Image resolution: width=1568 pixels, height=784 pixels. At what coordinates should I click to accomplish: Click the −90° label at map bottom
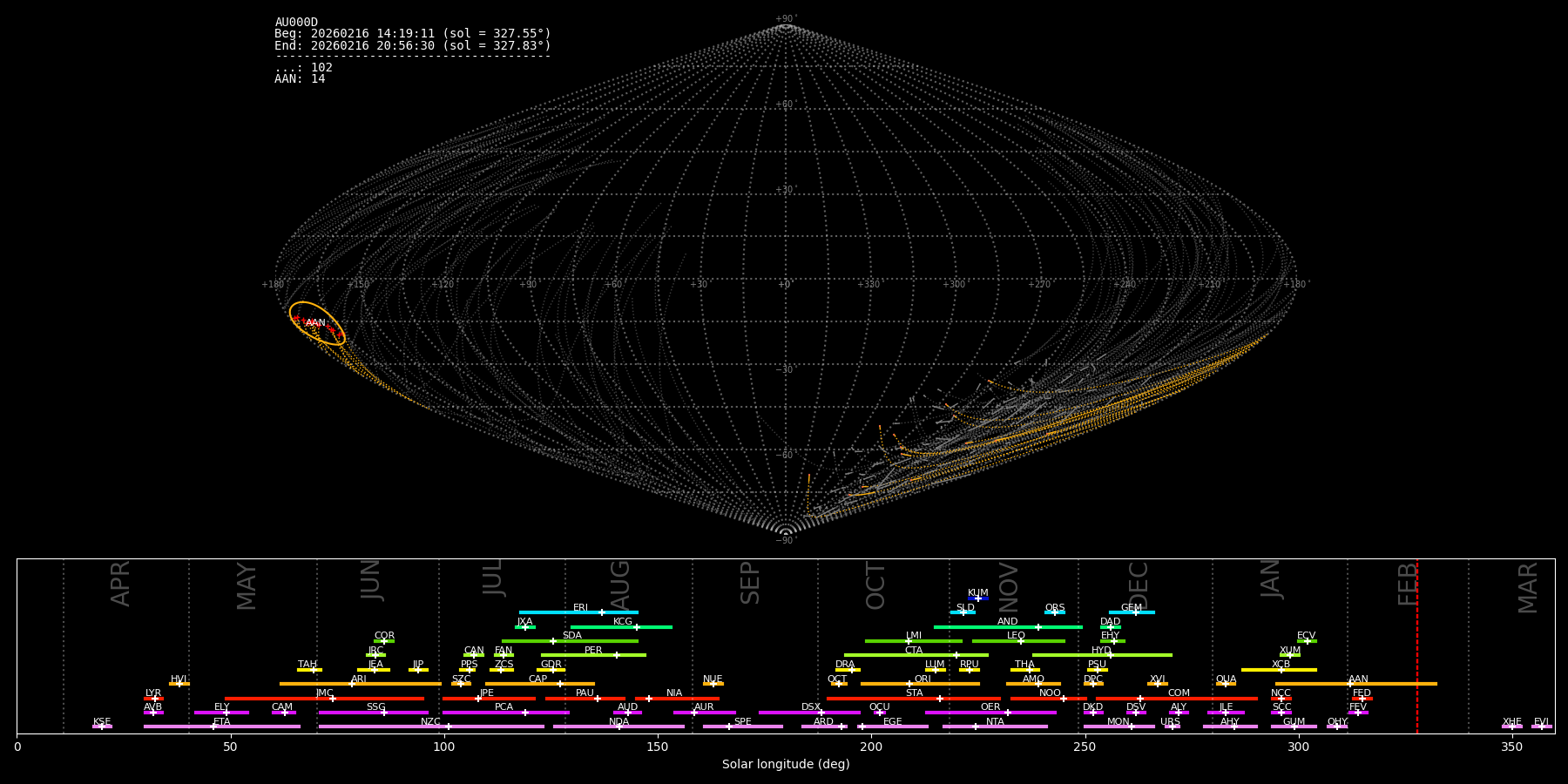point(786,541)
